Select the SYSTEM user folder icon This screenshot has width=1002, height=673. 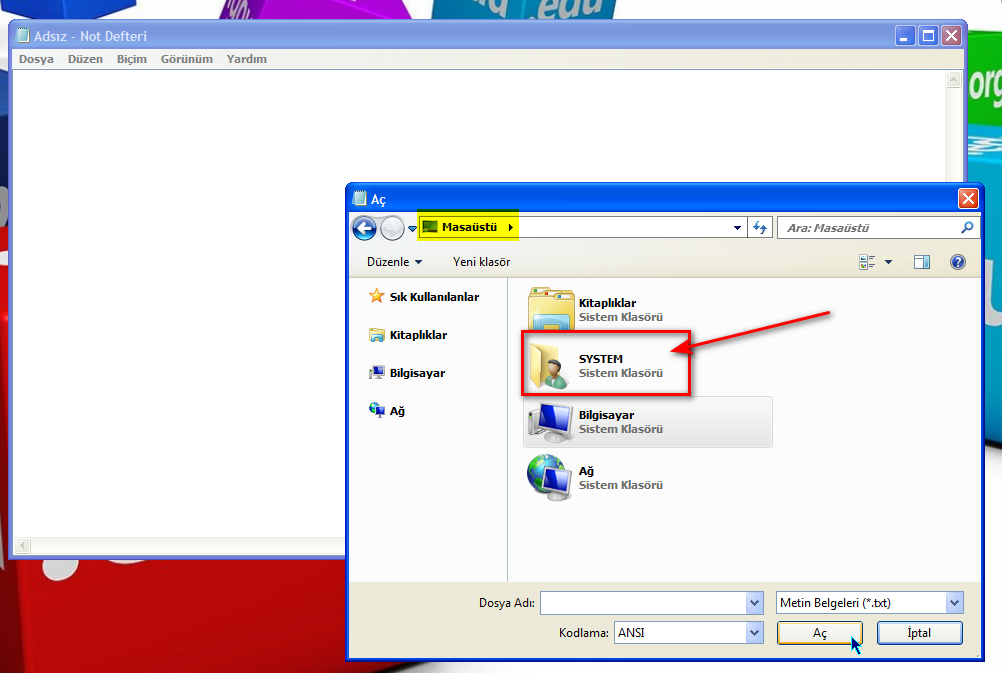[x=549, y=366]
